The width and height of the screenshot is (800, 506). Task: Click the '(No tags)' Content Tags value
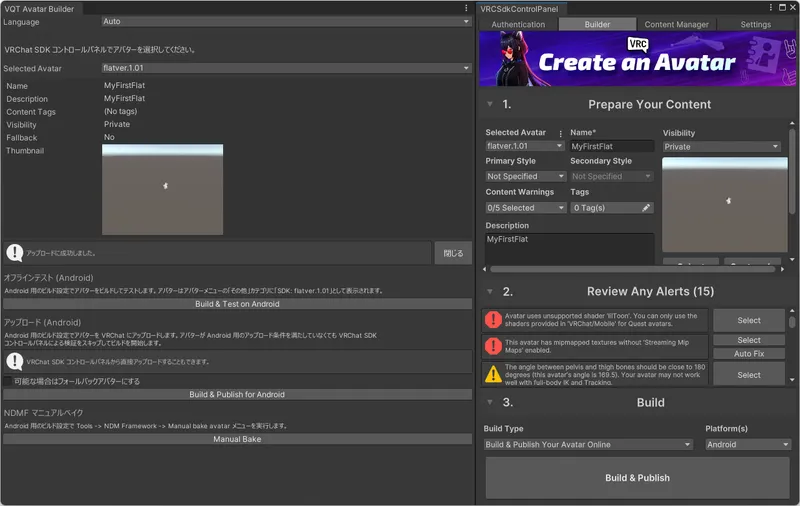pyautogui.click(x=120, y=111)
